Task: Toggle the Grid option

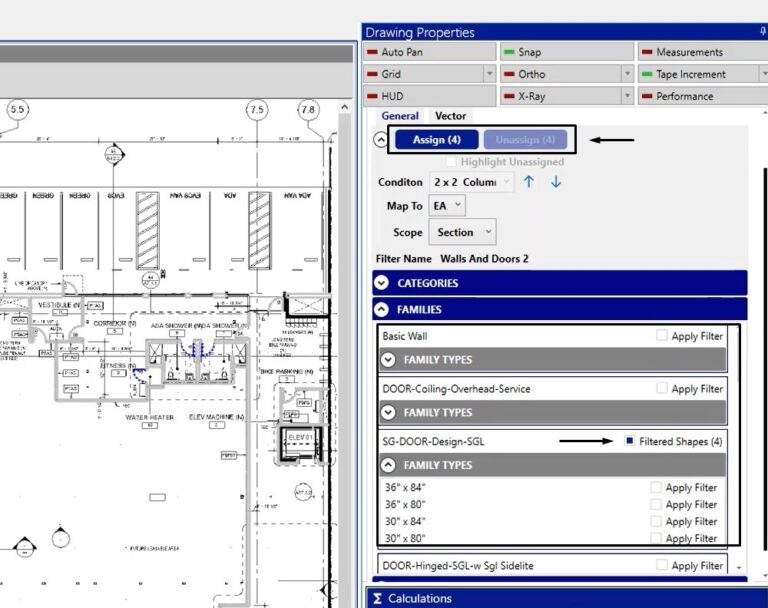Action: point(423,74)
